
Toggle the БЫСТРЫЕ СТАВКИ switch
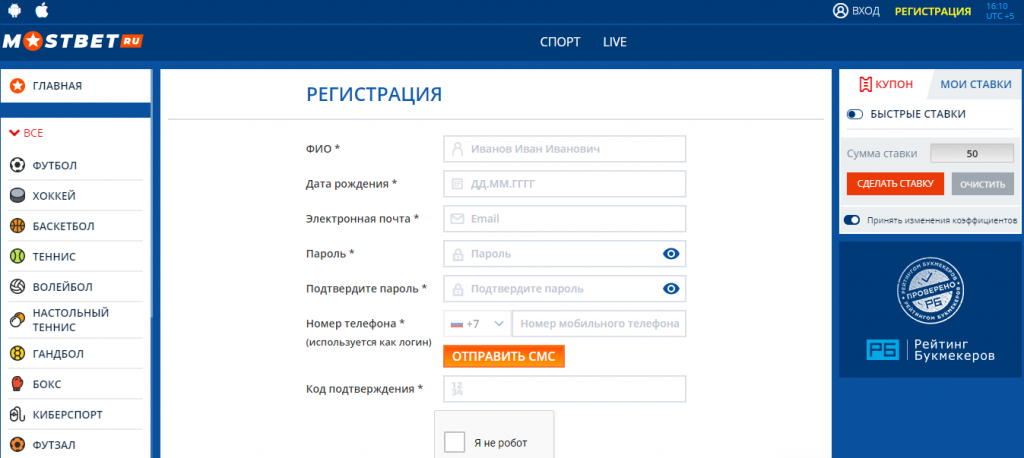[x=855, y=114]
